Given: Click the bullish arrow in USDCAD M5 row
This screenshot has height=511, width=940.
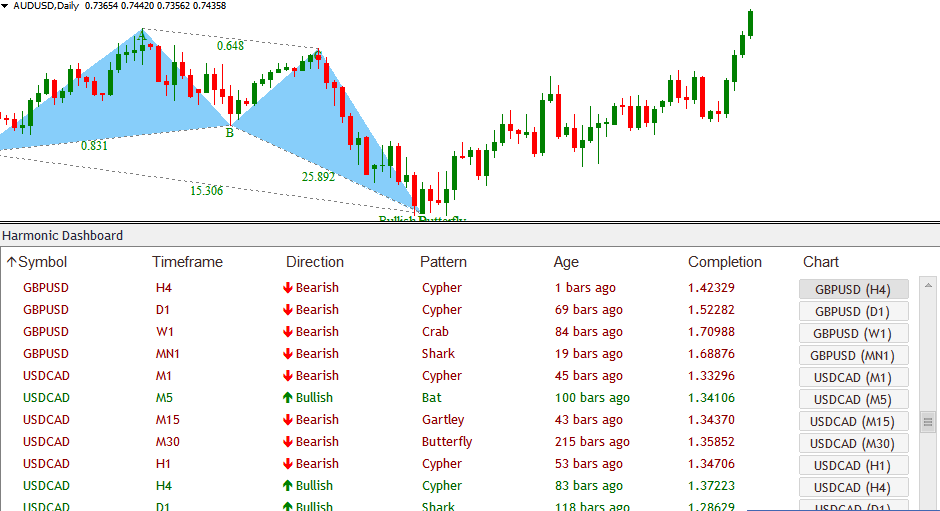Looking at the screenshot, I should click(288, 398).
